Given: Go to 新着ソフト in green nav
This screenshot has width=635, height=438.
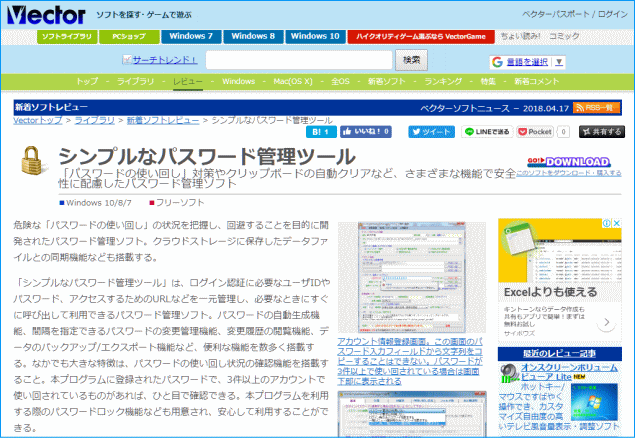Looking at the screenshot, I should click(x=386, y=81).
